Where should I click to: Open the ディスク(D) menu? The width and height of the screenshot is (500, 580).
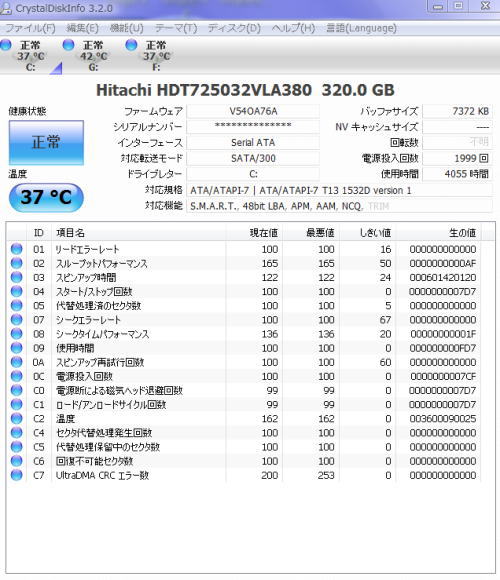click(x=234, y=28)
